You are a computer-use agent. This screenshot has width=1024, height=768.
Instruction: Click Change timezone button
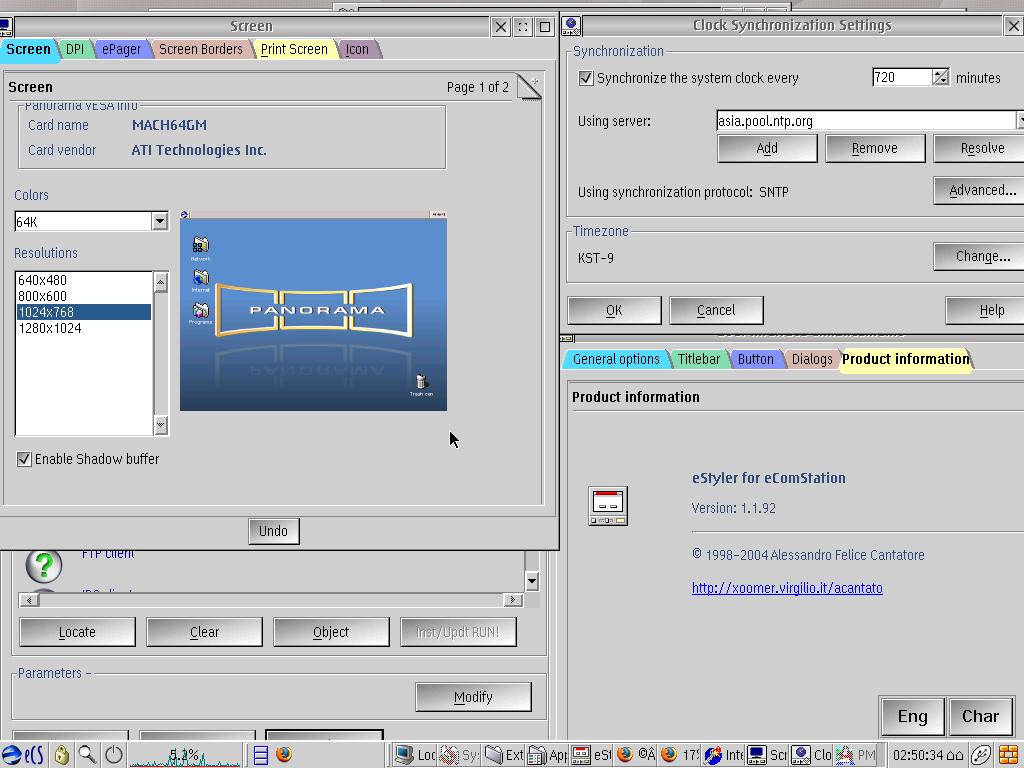click(x=980, y=256)
